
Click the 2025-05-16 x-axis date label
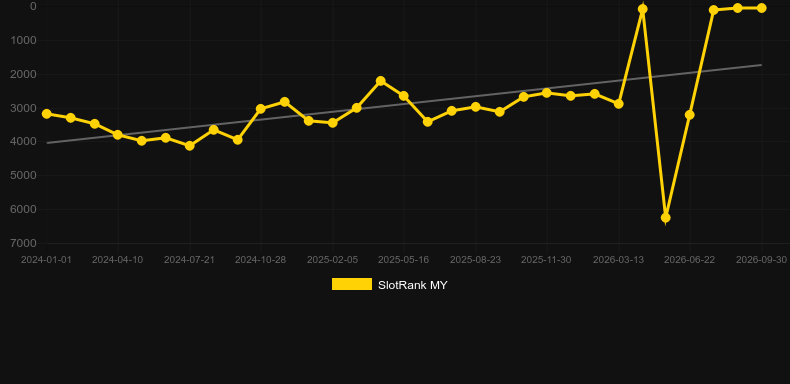(x=404, y=260)
